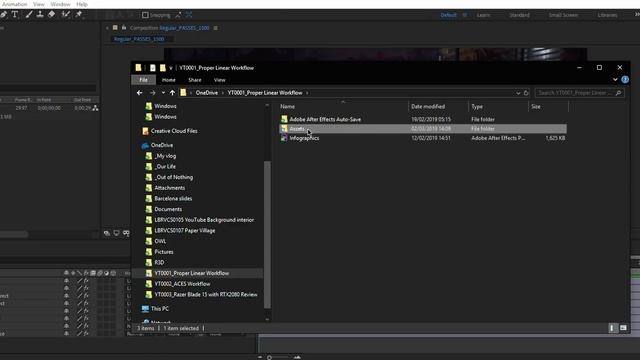Image resolution: width=640 pixels, height=360 pixels.
Task: Switch Explorer to large icons view
Action: [x=623, y=328]
